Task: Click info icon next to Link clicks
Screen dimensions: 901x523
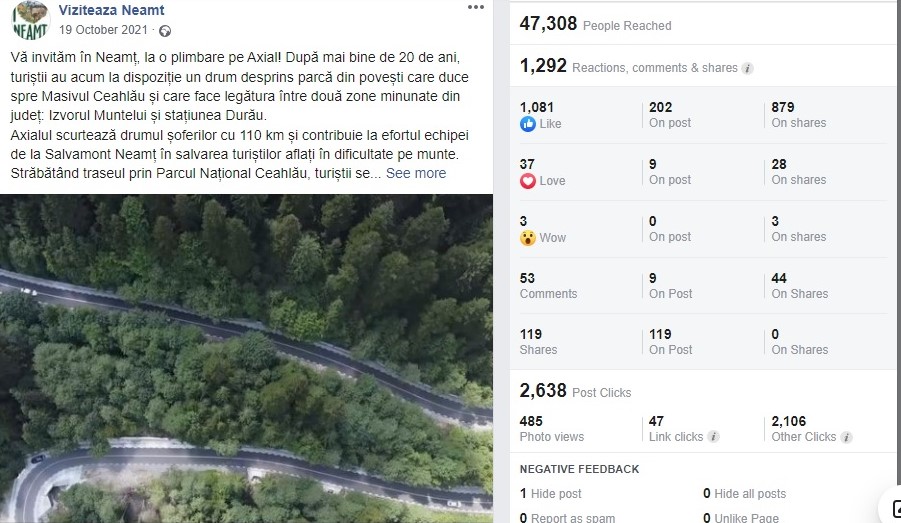Action: click(713, 437)
